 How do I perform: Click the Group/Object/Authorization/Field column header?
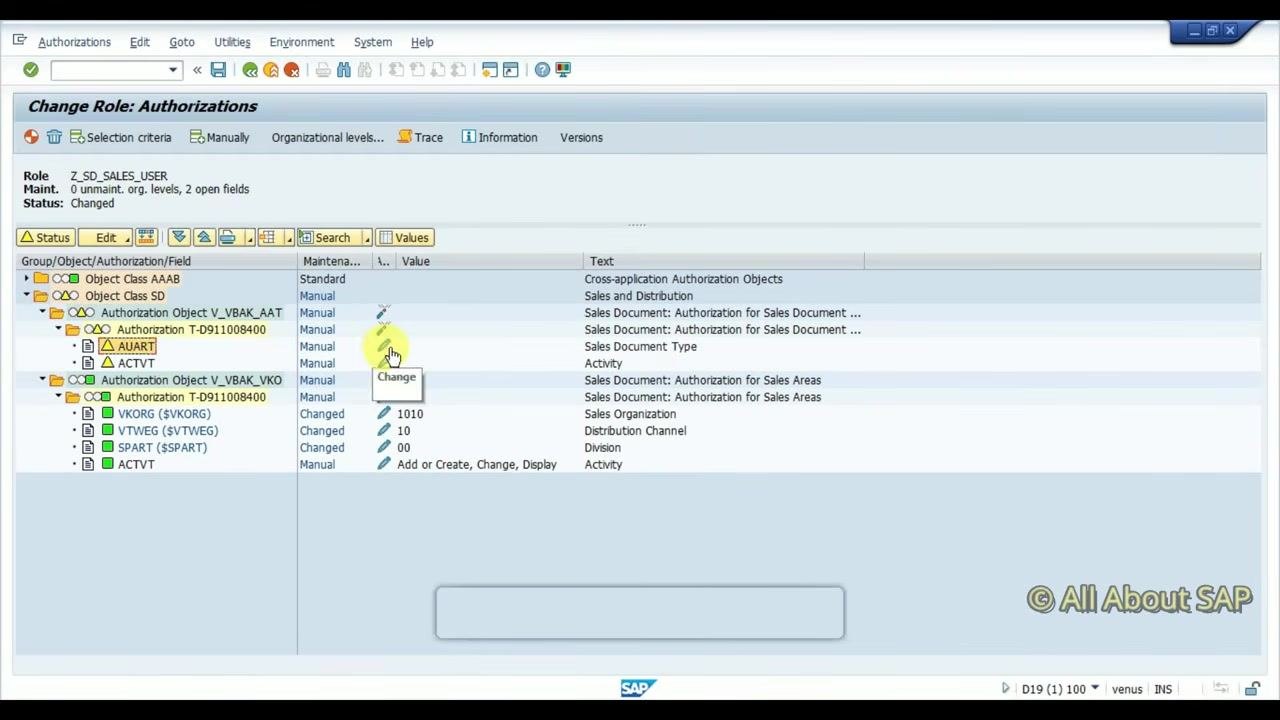(x=157, y=261)
